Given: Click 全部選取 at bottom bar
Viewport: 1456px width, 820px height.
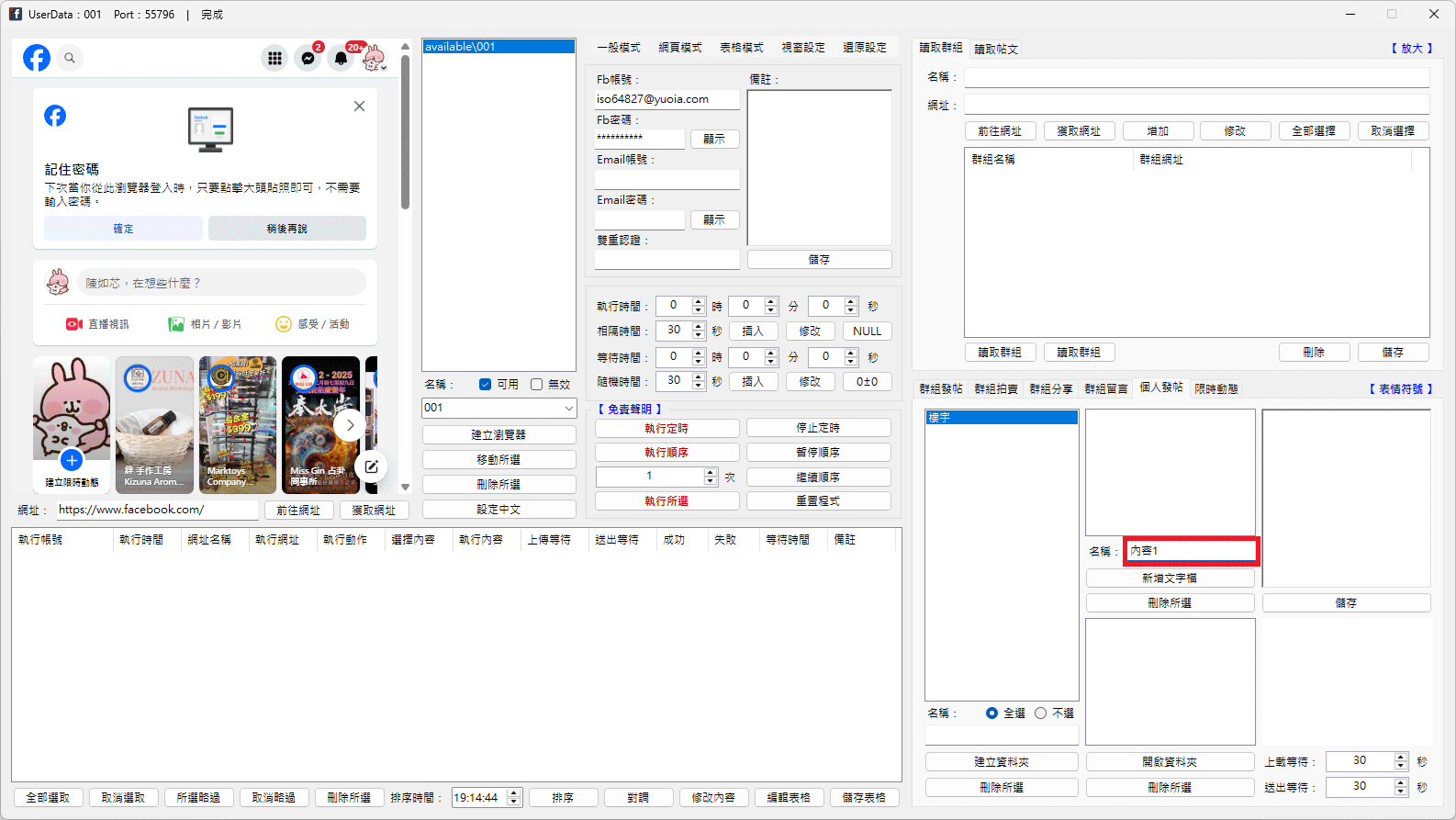Looking at the screenshot, I should (48, 798).
